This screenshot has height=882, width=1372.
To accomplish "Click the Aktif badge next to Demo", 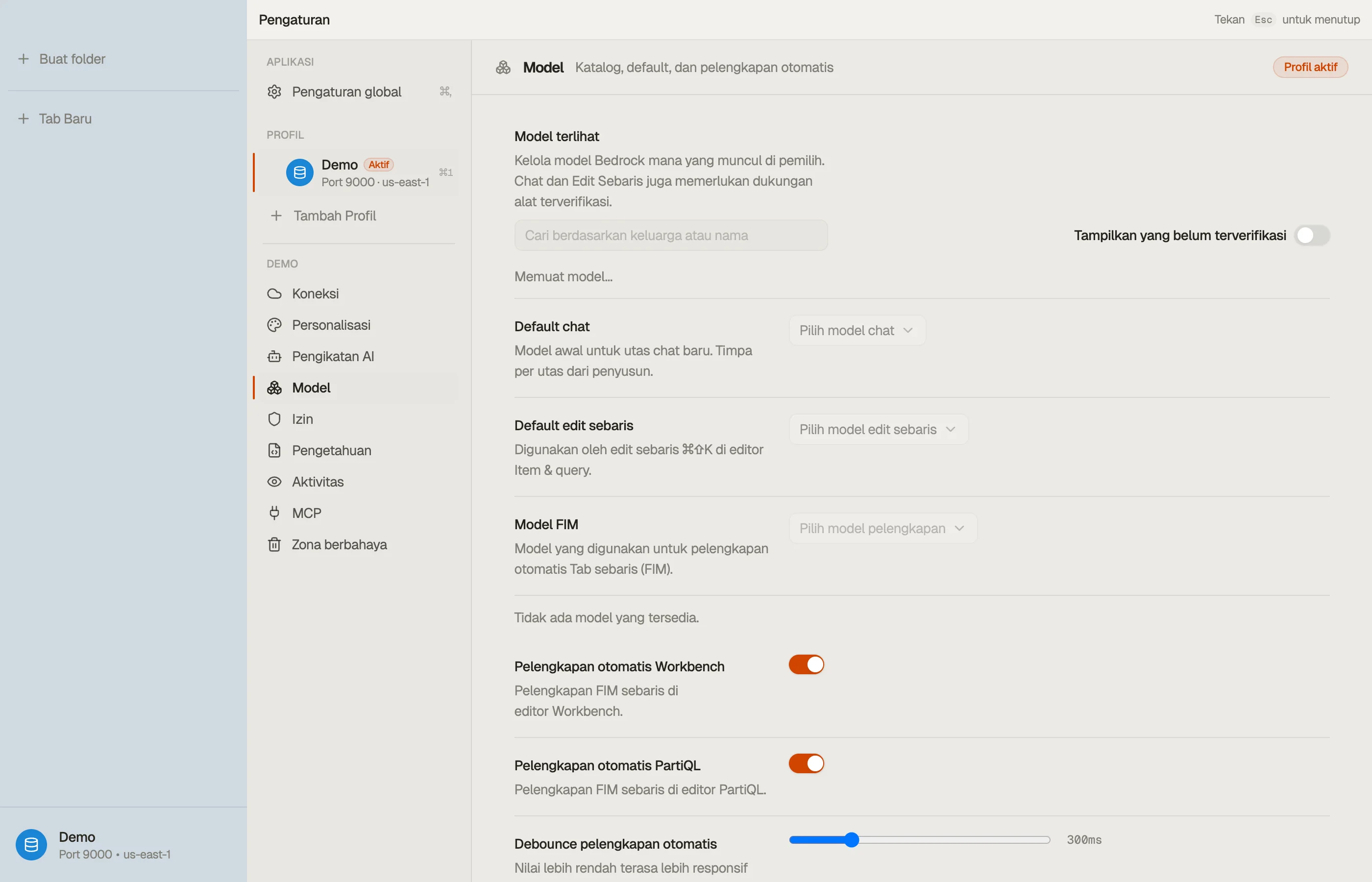I will point(378,165).
